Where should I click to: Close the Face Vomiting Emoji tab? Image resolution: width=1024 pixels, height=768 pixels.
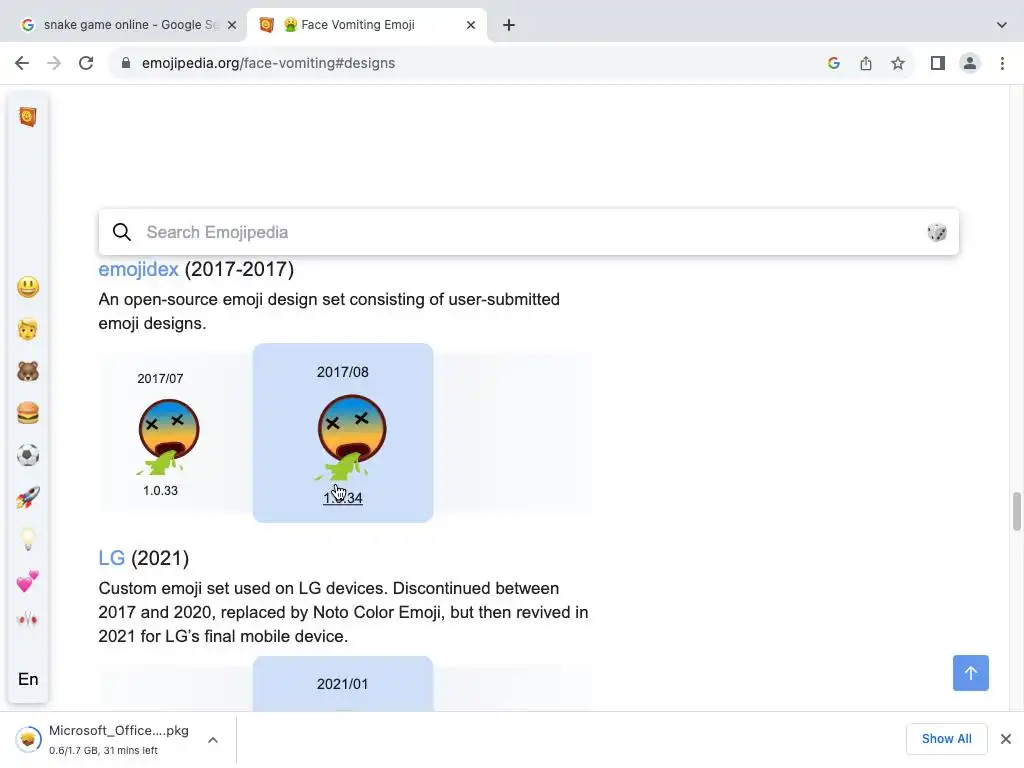(471, 25)
